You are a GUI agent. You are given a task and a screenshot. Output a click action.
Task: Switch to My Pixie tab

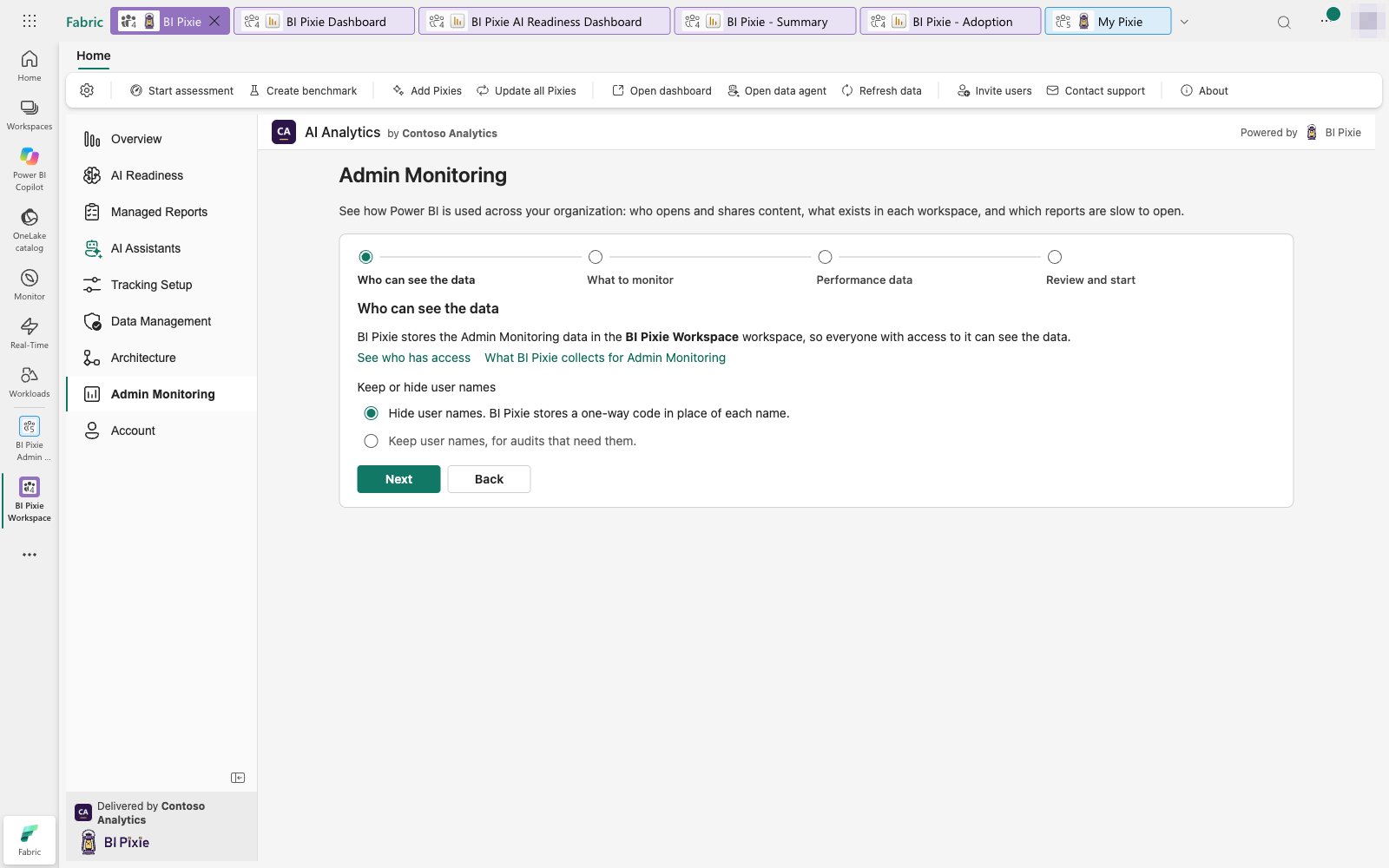1108,21
